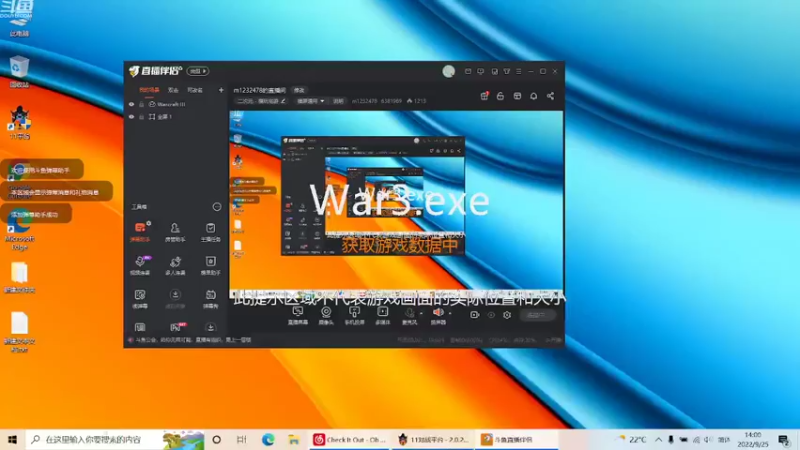Add a new scene with the plus button
The image size is (800, 450).
221,90
